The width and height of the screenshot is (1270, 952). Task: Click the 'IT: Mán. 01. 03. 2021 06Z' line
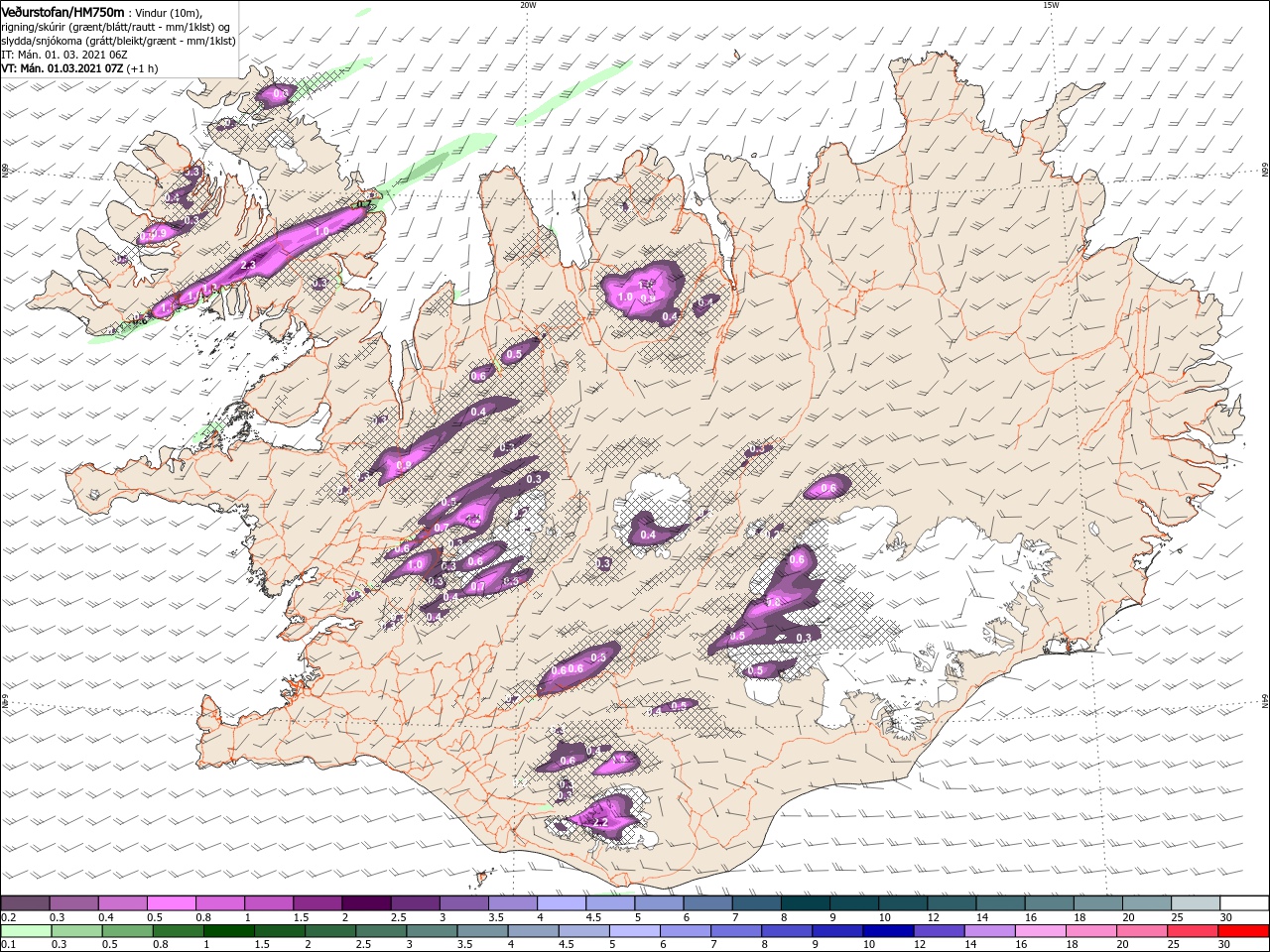[64, 54]
